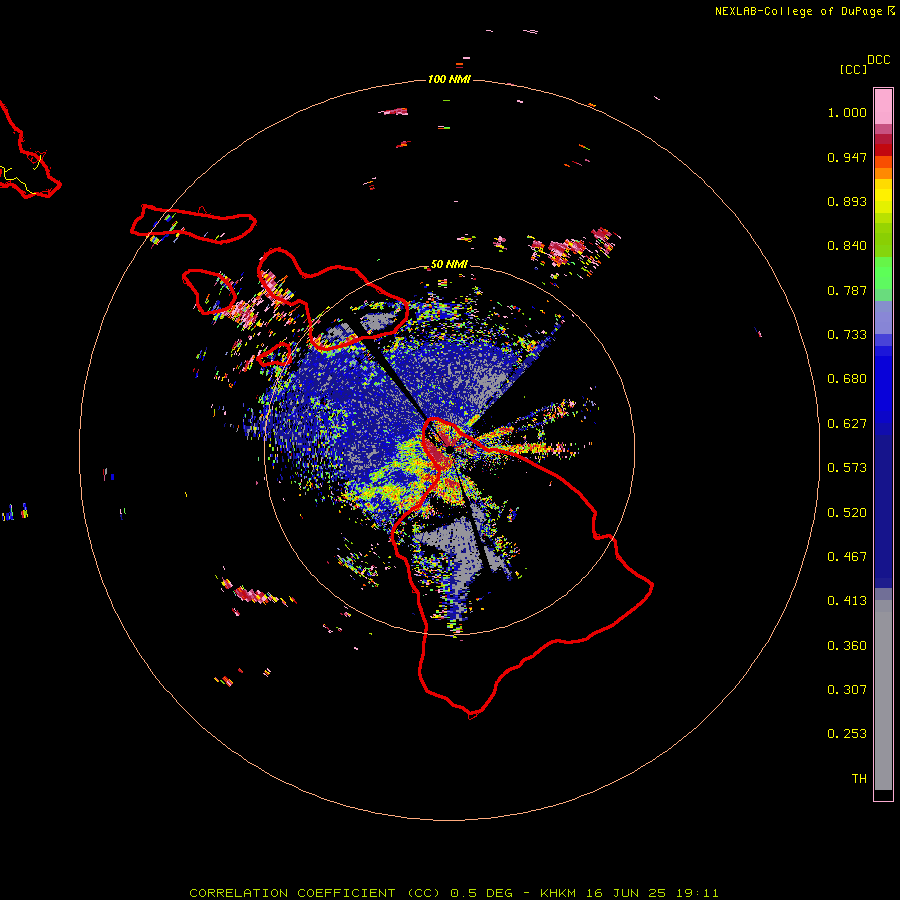Click the 0.360 scale value
900x900 pixels.
[x=847, y=646]
